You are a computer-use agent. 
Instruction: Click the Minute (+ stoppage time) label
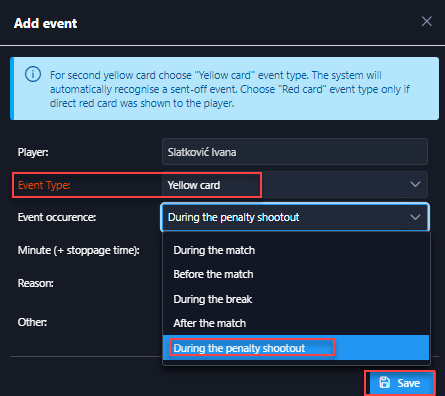pos(79,250)
